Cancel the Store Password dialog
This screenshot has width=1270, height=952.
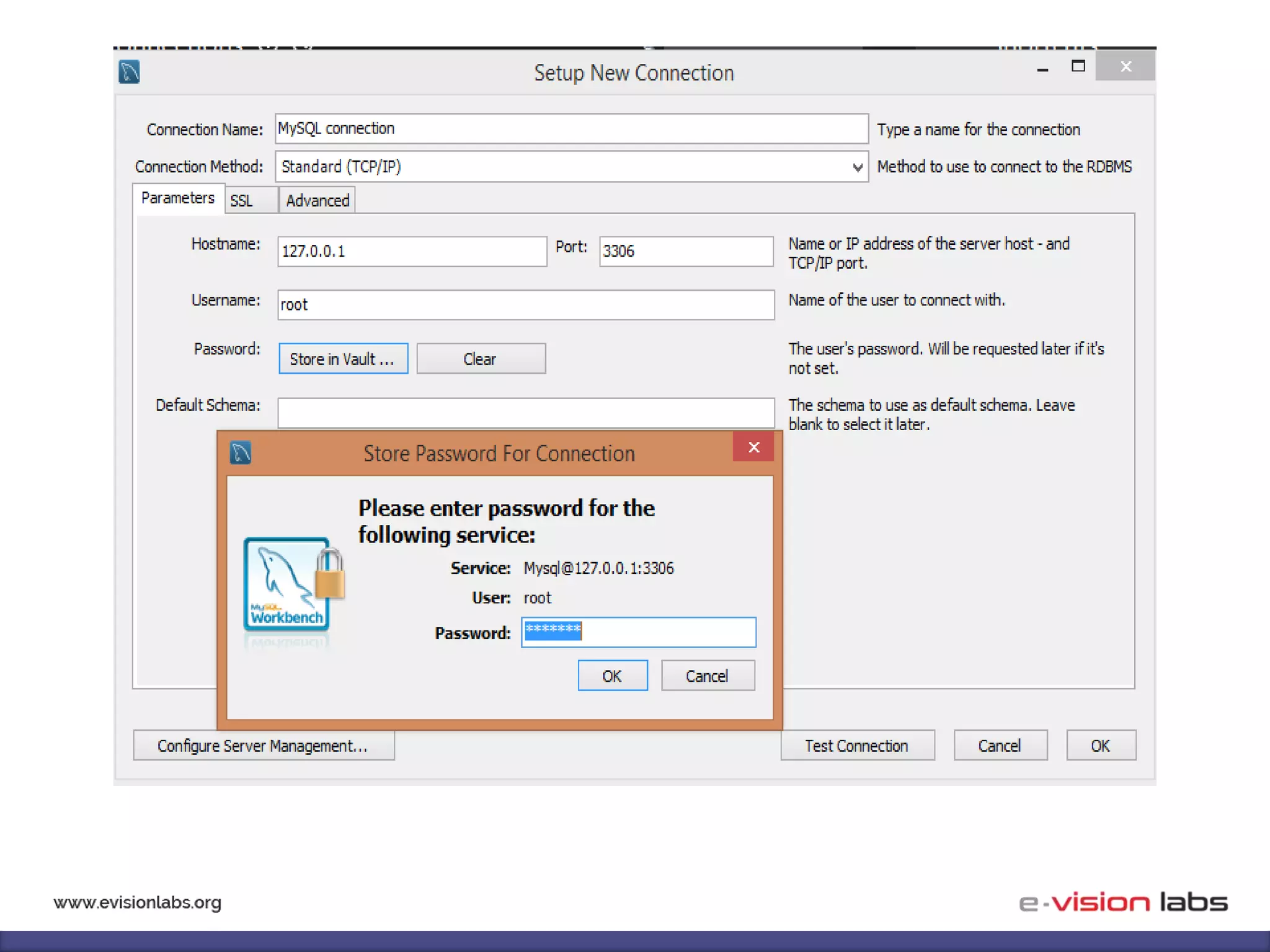click(x=707, y=676)
